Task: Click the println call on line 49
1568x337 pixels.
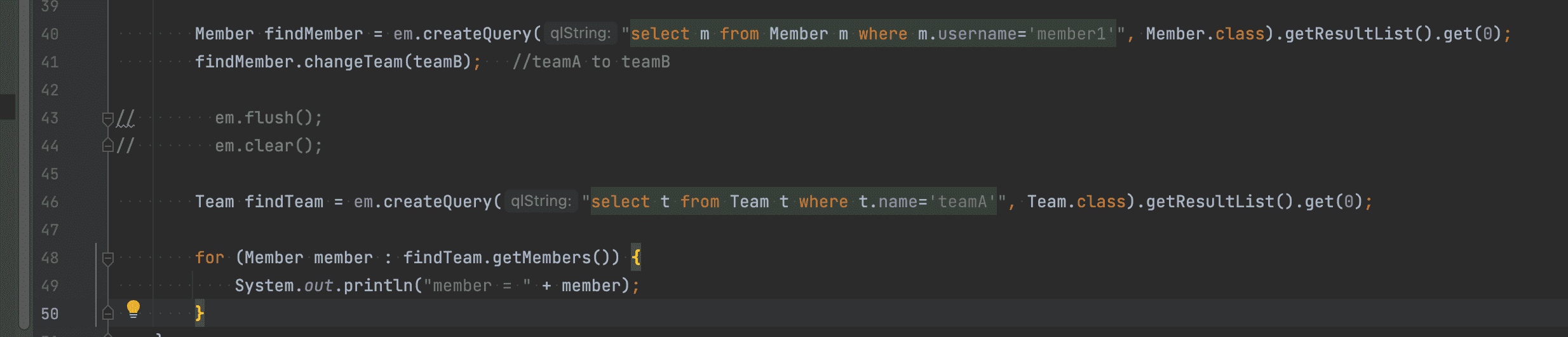Action: (x=378, y=285)
